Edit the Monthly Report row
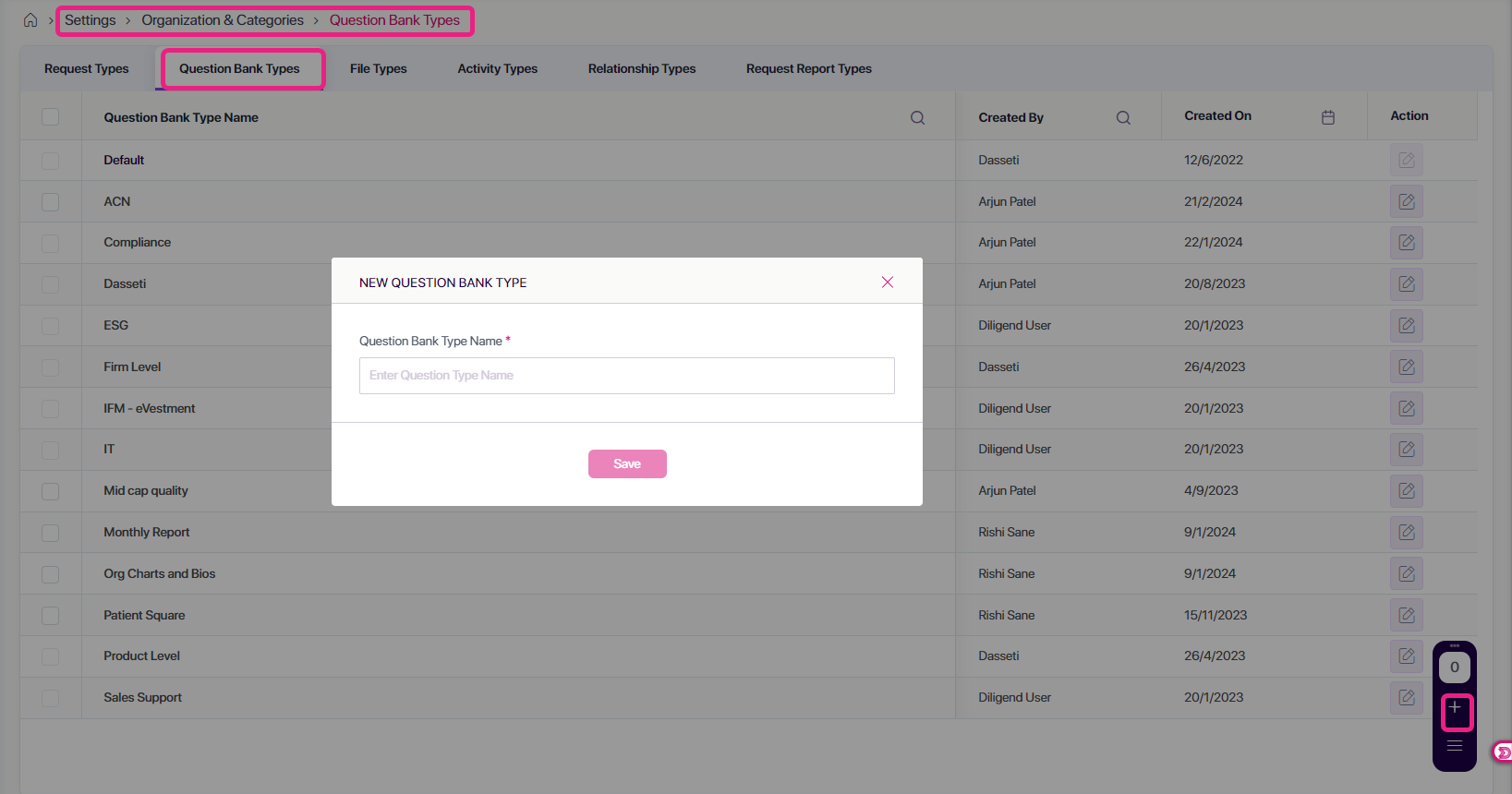 [x=1407, y=532]
